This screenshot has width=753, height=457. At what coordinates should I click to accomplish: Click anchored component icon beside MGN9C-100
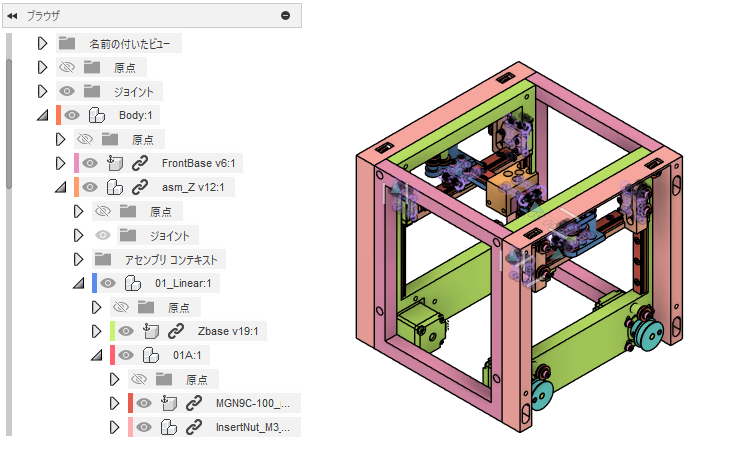coord(169,403)
